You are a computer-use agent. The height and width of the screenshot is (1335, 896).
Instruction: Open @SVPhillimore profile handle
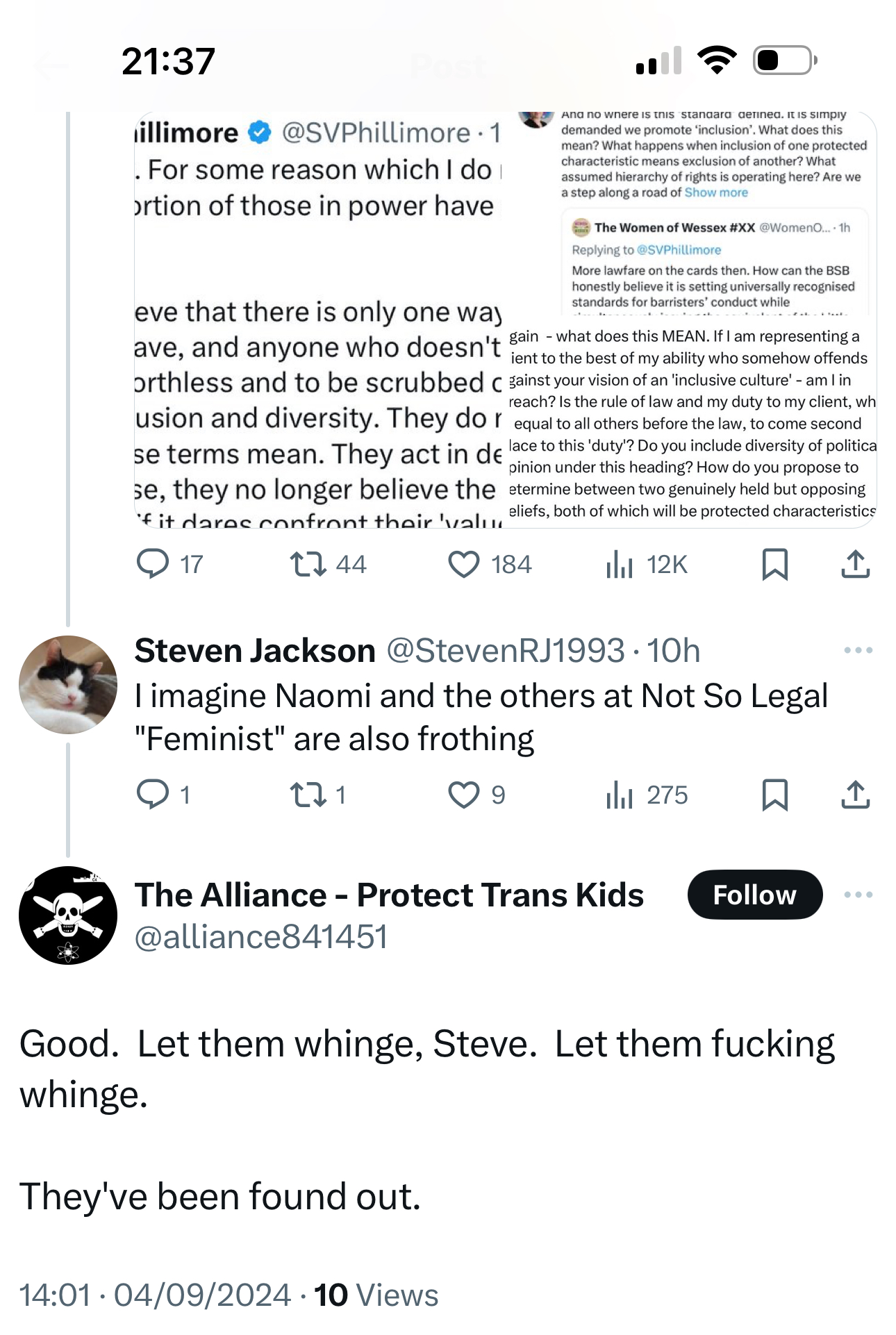coord(376,133)
